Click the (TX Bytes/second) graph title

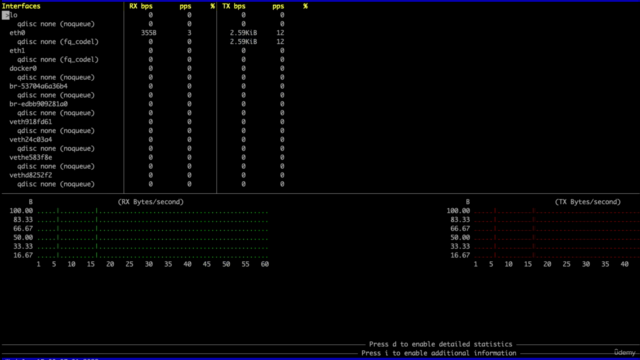coord(588,202)
